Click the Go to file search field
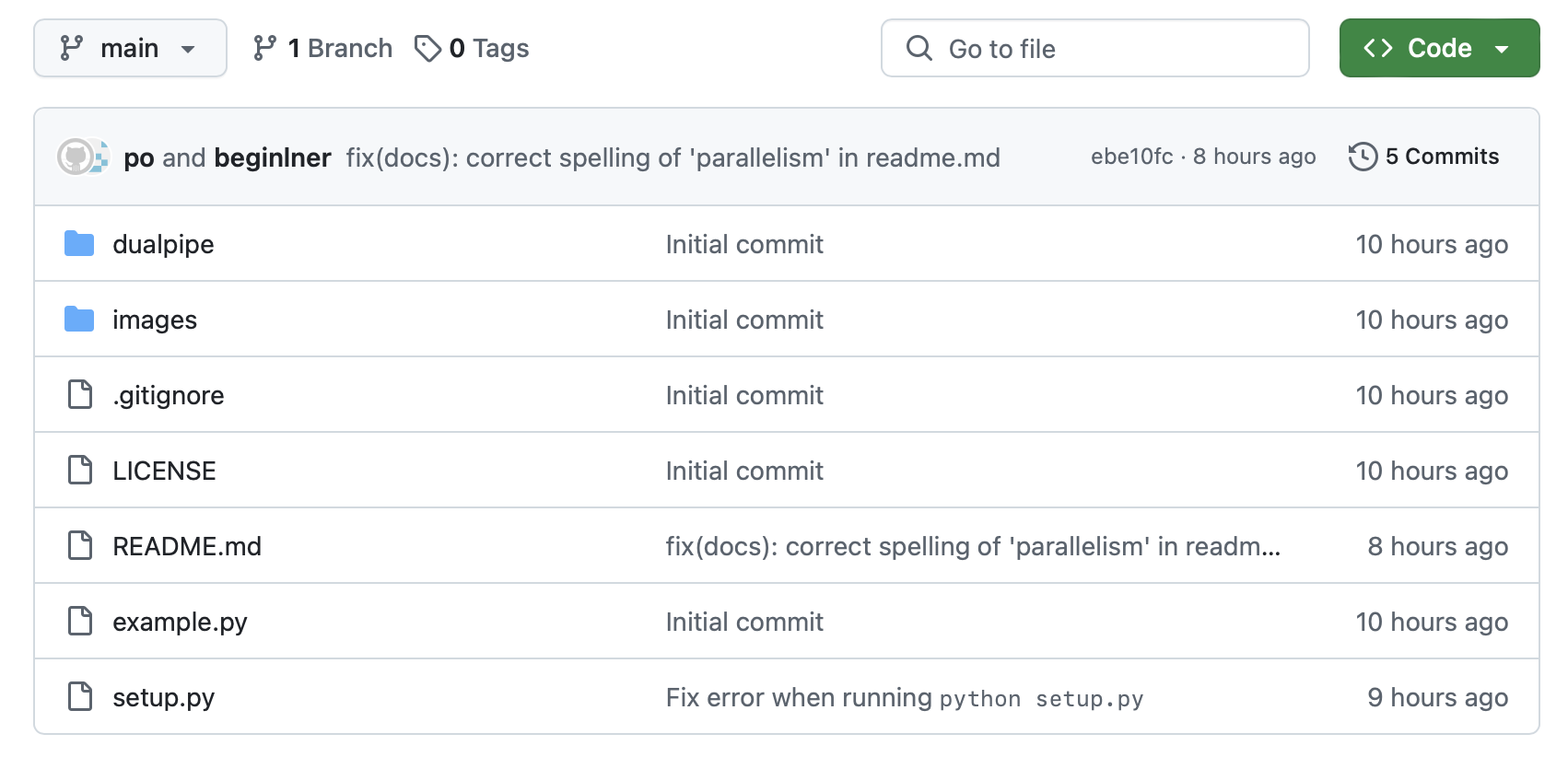Screen dimensions: 1568x757 [x=1094, y=48]
